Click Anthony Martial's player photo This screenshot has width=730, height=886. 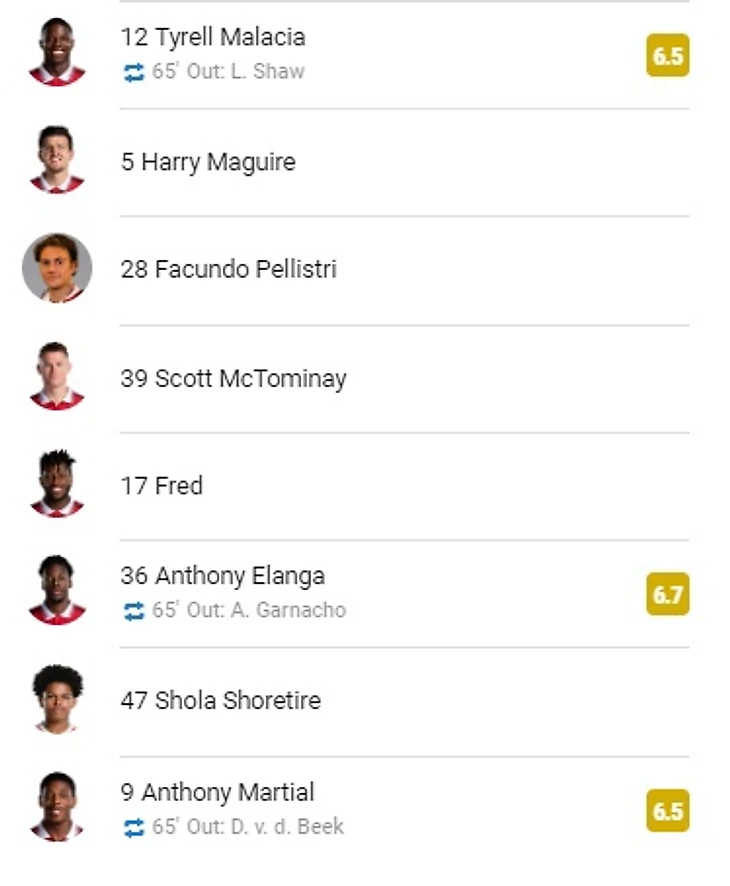point(57,807)
